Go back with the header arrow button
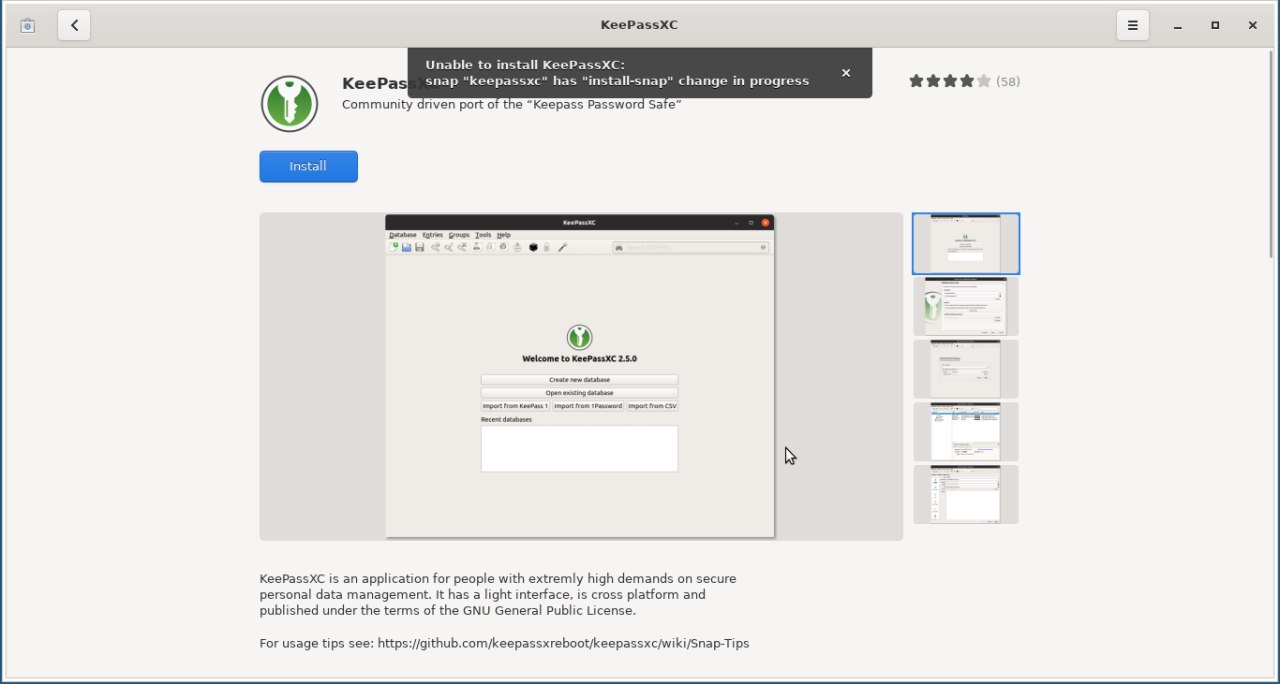1280x684 pixels. [74, 25]
